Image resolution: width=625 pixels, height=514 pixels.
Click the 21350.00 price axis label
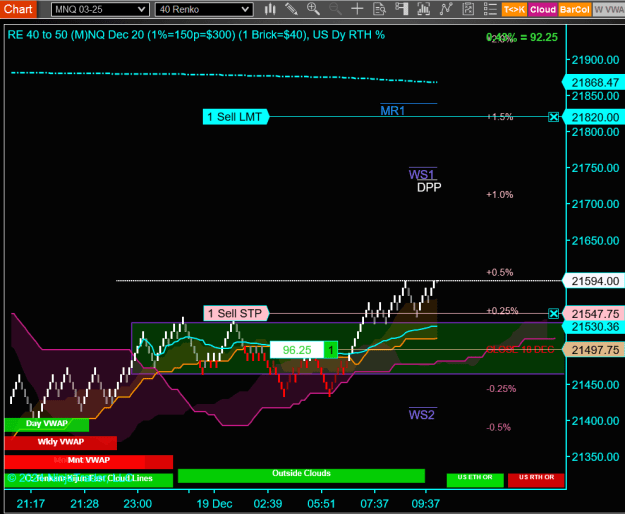pyautogui.click(x=595, y=457)
